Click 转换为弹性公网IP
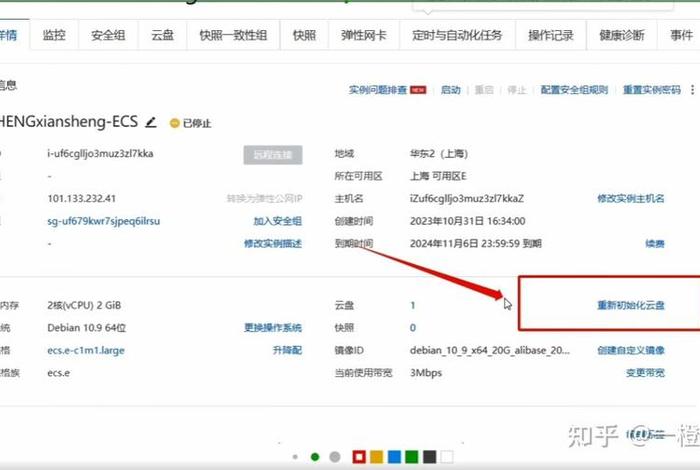Viewport: 700px width, 470px height. coord(264,199)
